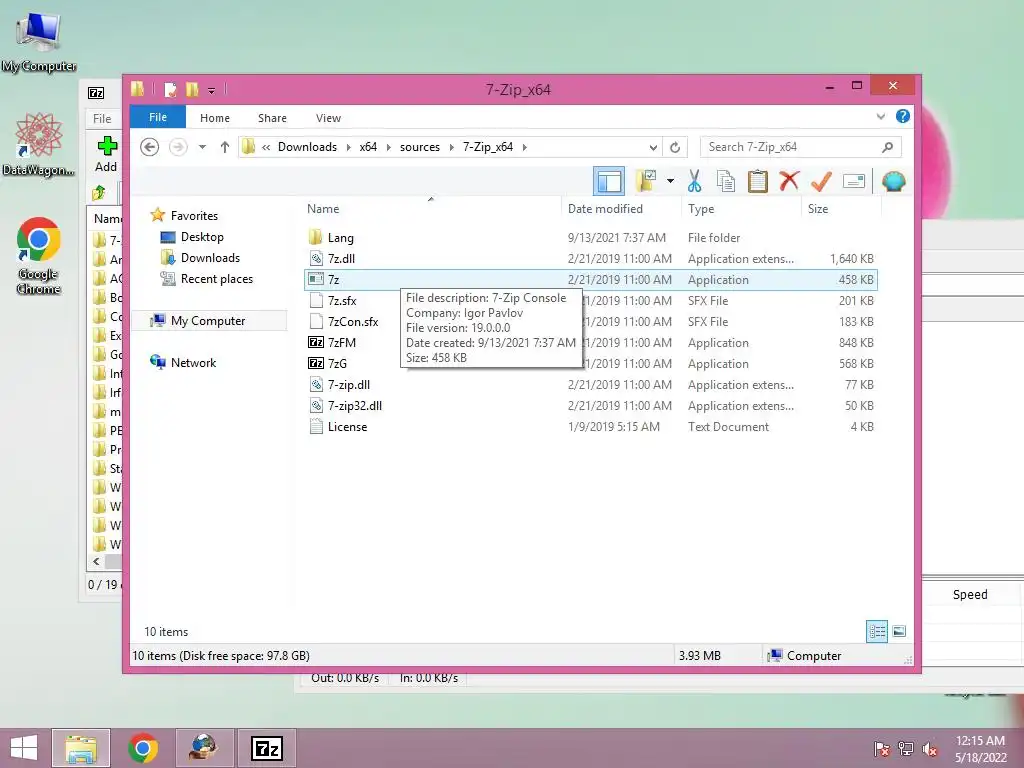Image resolution: width=1024 pixels, height=768 pixels.
Task: Click the quick access Properties icon
Action: (170, 89)
